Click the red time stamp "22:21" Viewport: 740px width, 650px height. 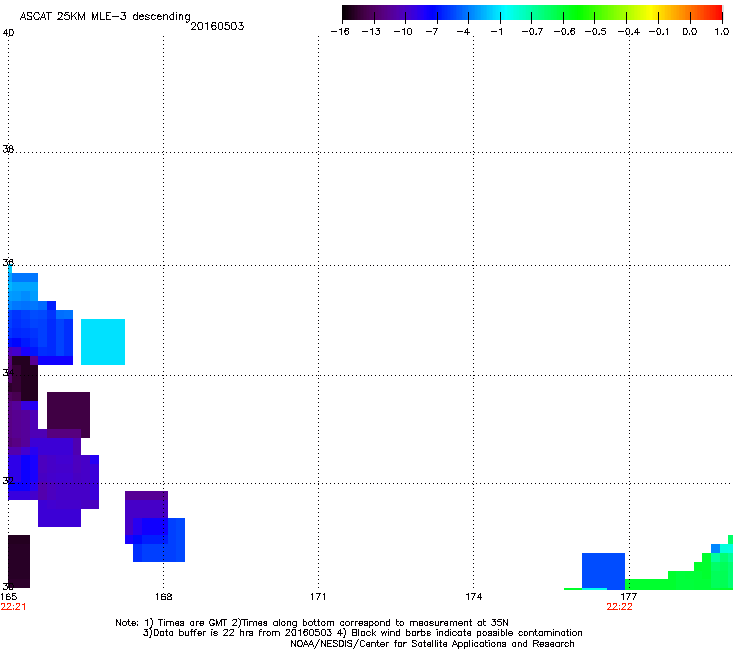point(13,607)
